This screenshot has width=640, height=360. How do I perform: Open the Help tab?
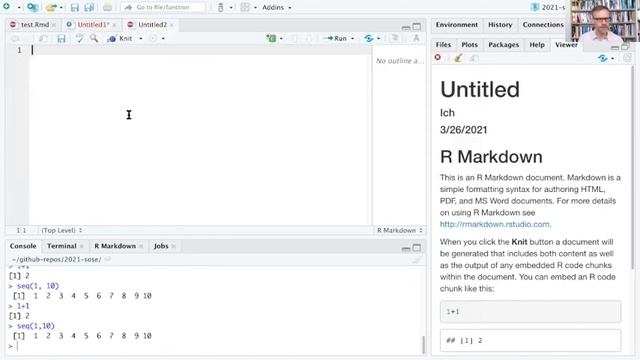[537, 44]
